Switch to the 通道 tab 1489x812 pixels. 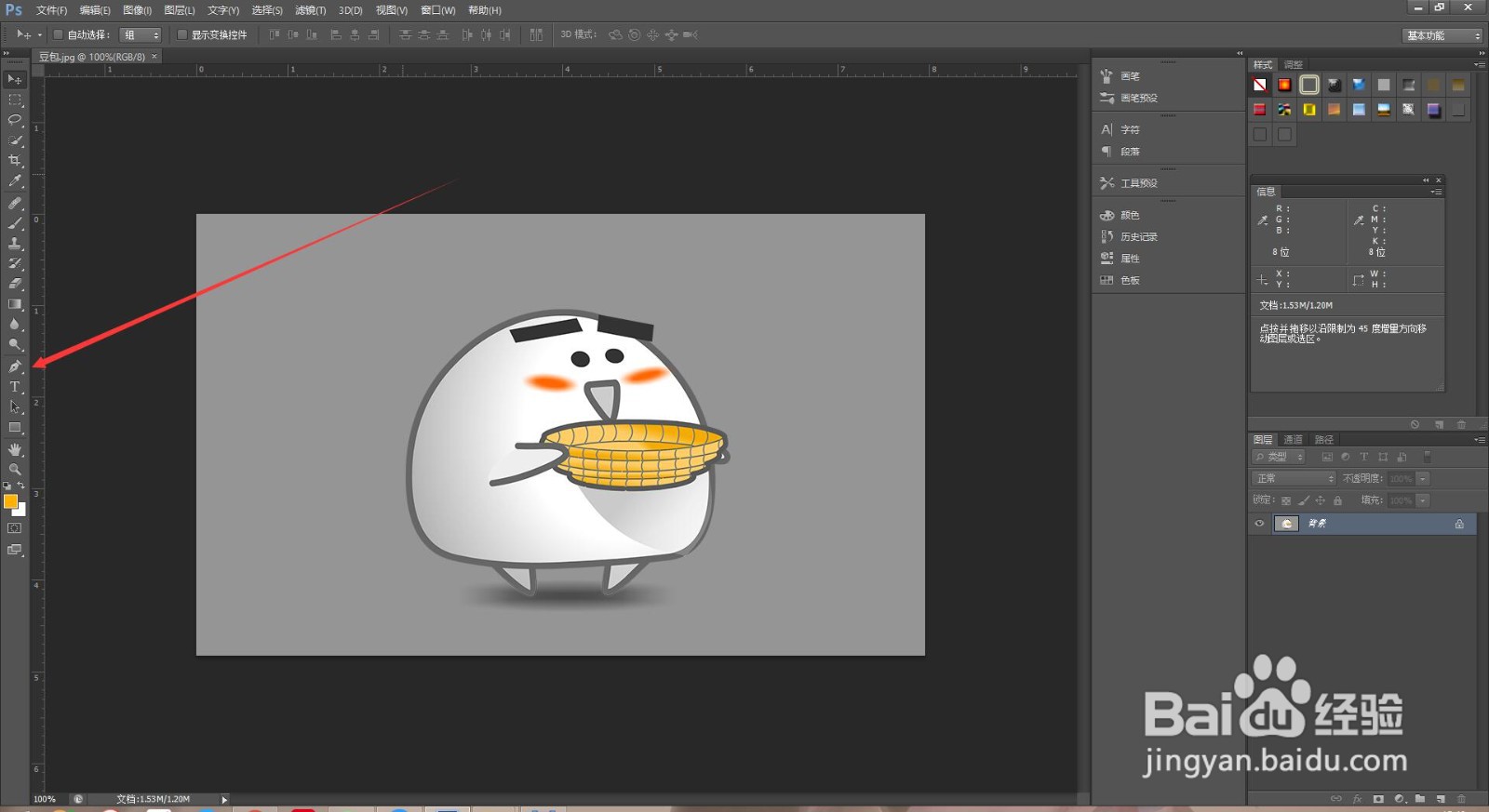1293,439
